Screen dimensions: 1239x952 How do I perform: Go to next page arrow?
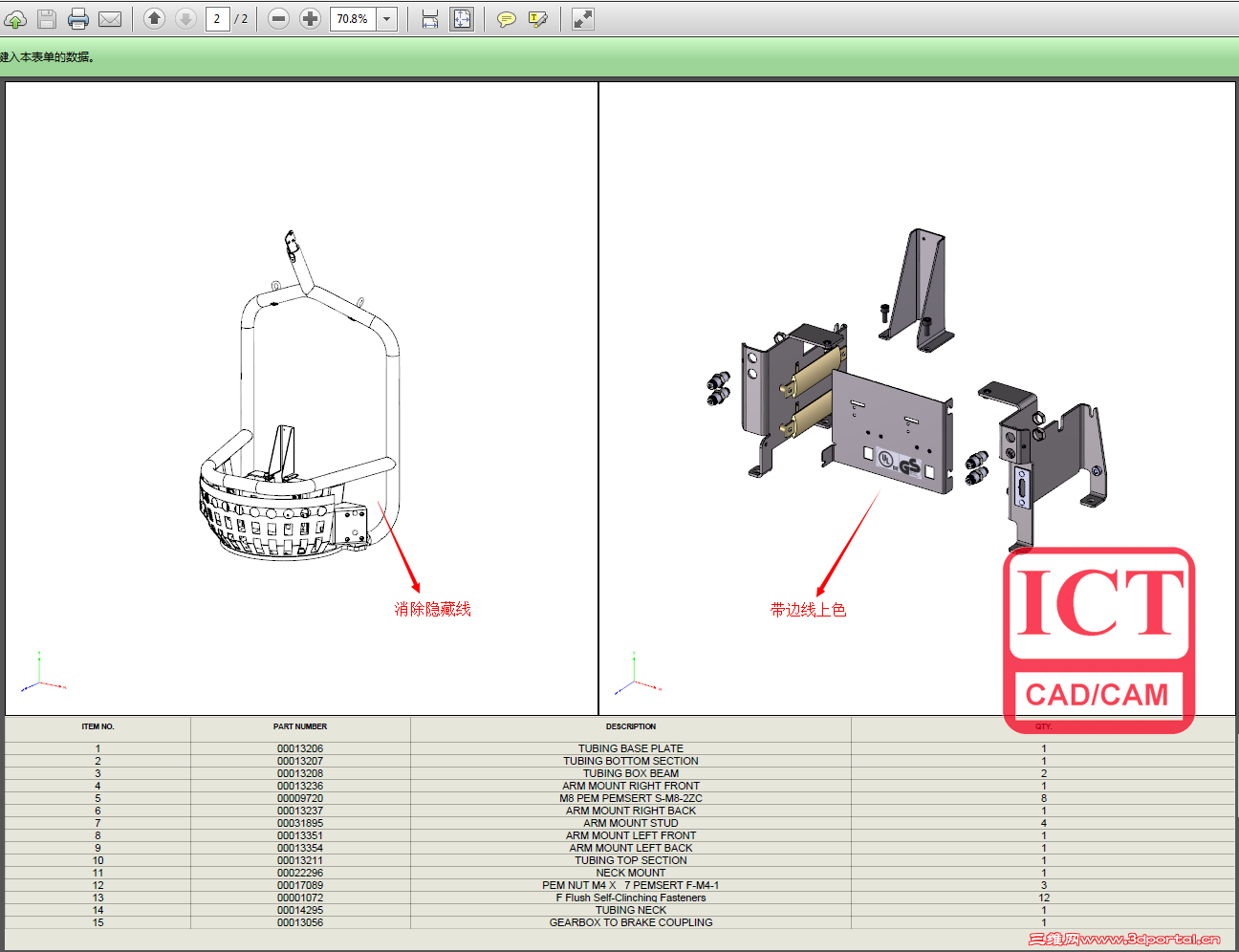tap(185, 19)
